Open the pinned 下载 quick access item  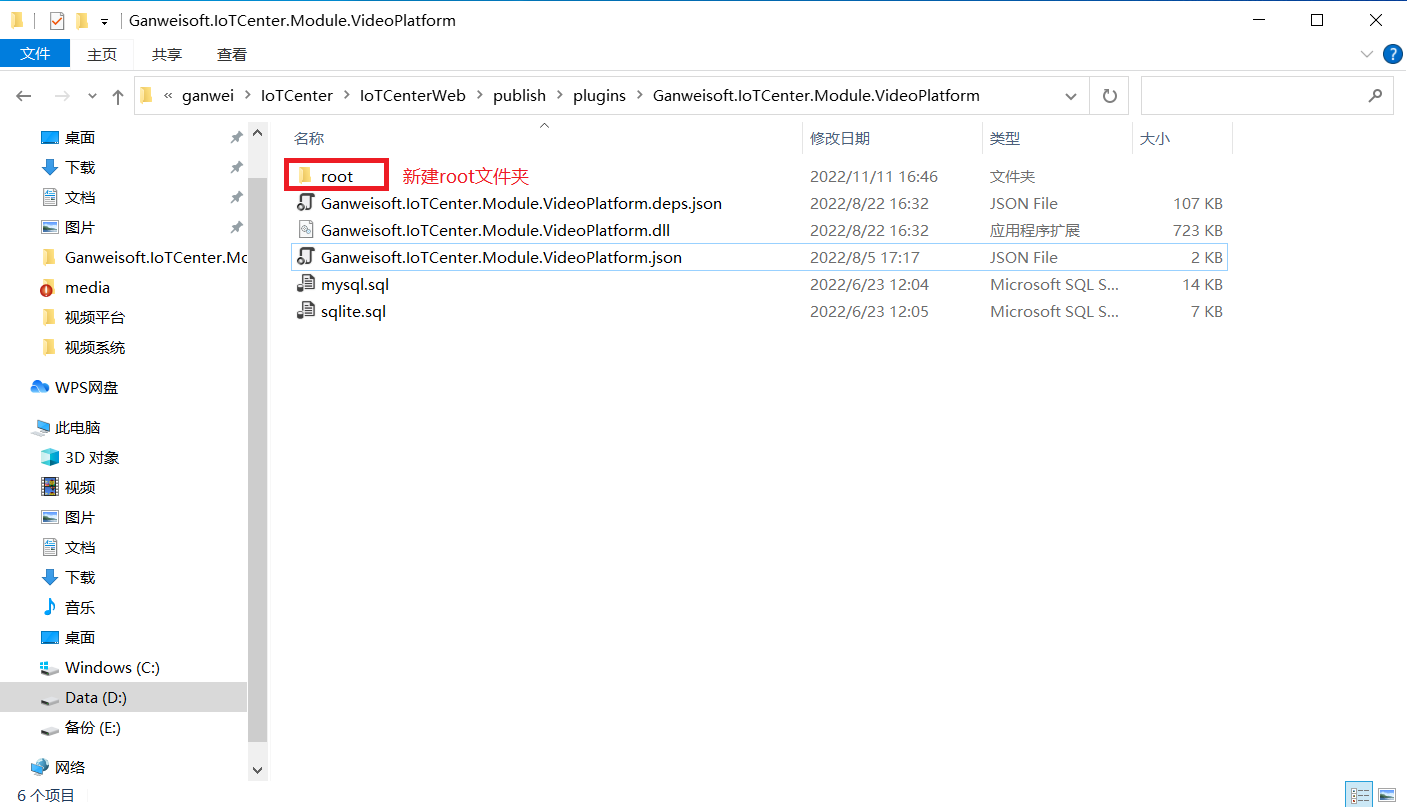pos(80,167)
